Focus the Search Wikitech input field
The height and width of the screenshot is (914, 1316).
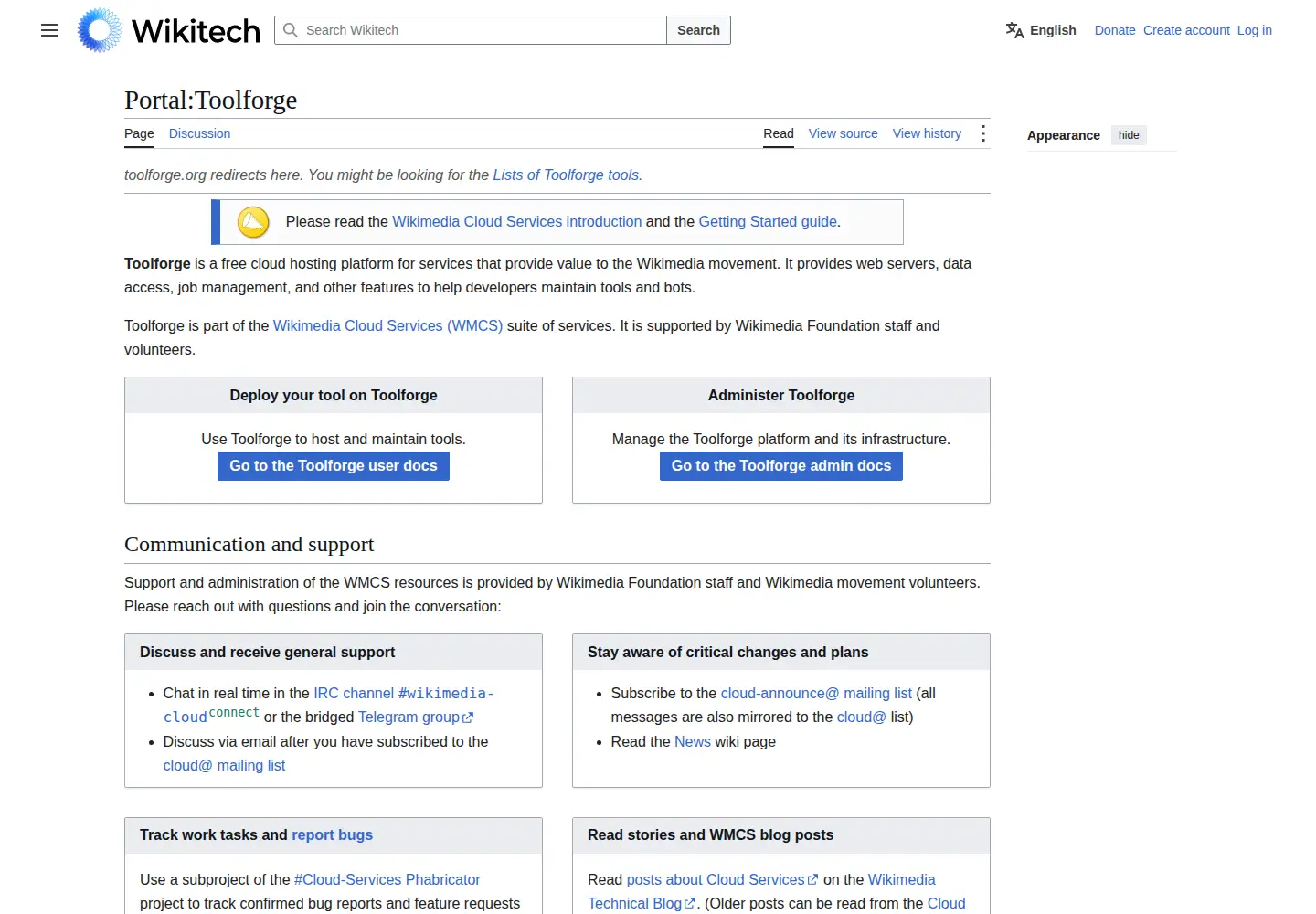coord(471,30)
